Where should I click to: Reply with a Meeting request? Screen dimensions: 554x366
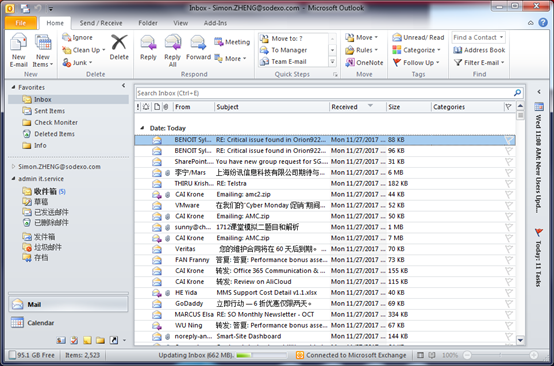232,42
